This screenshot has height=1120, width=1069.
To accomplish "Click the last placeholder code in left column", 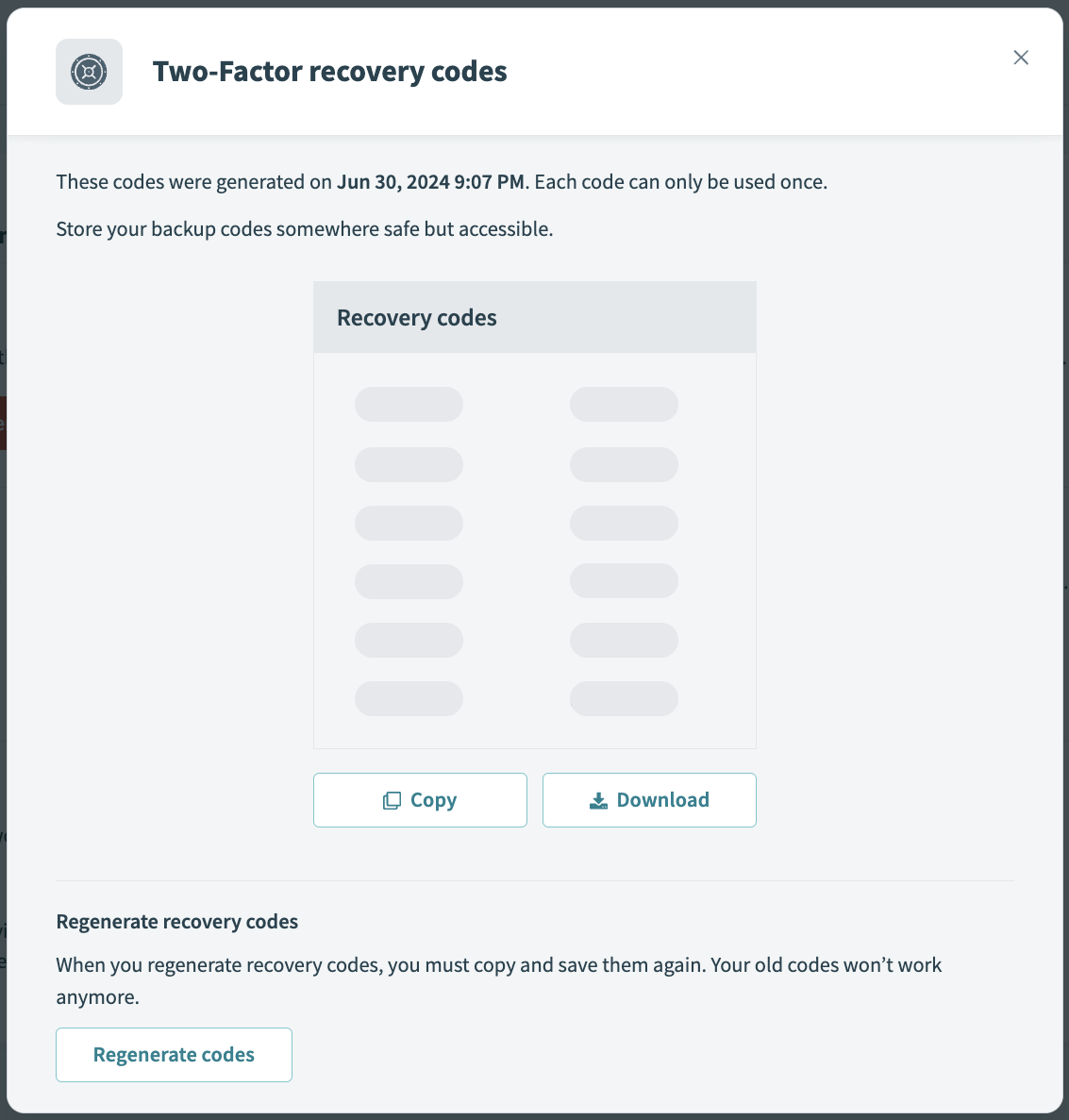I will click(x=409, y=698).
